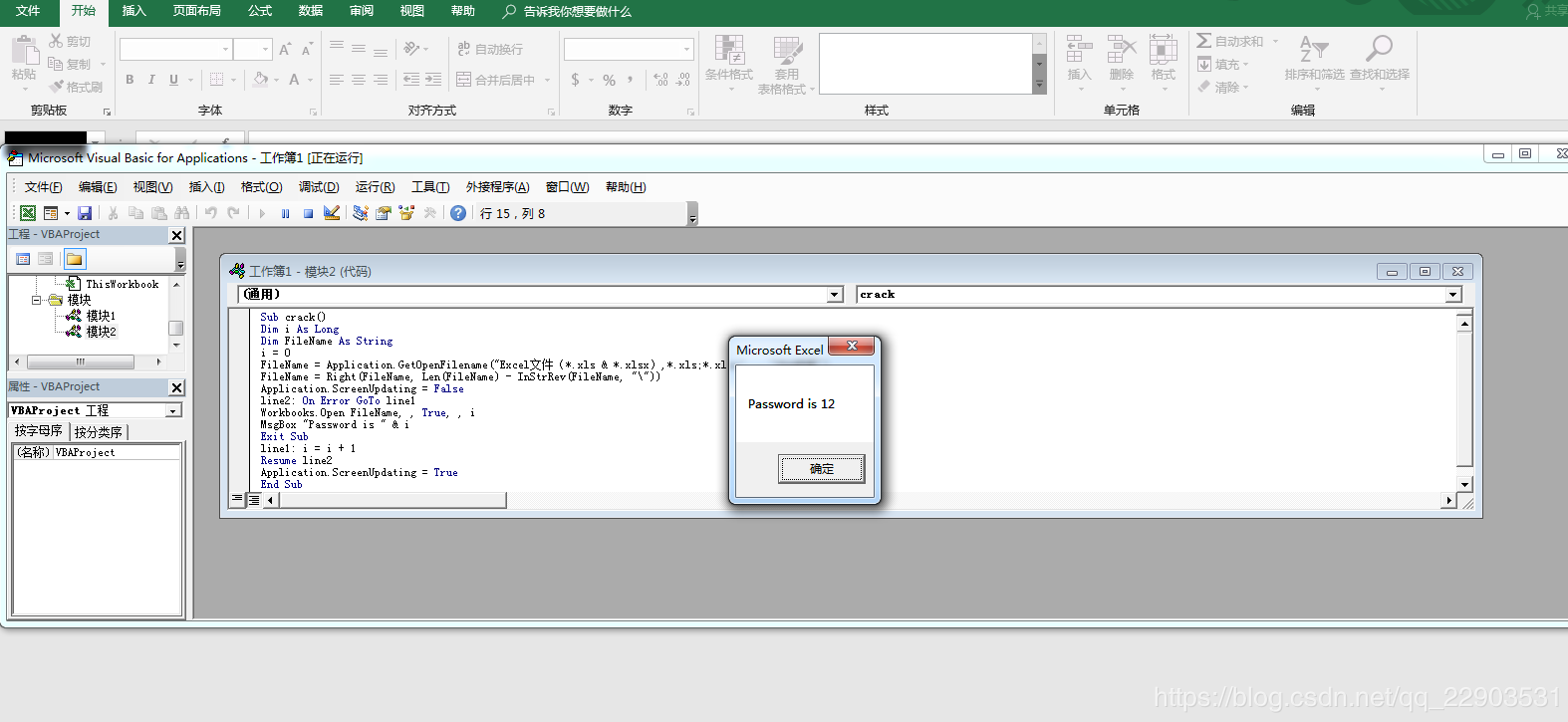This screenshot has height=722, width=1568.
Task: Open VBA Help question mark icon
Action: (458, 213)
